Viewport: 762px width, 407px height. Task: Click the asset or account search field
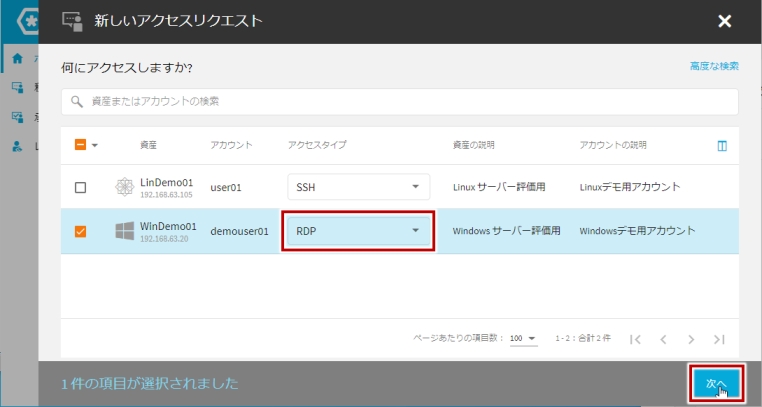(x=399, y=102)
